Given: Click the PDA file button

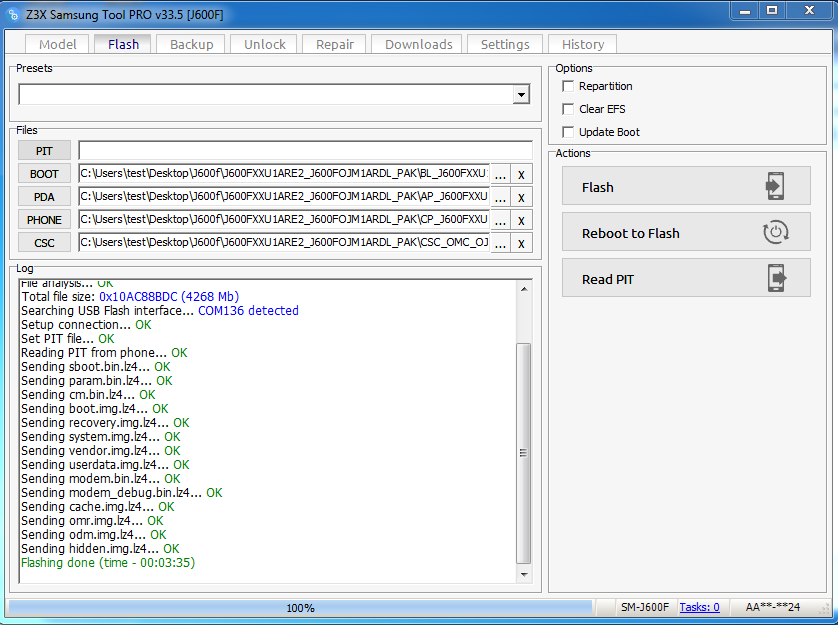Looking at the screenshot, I should click(44, 197).
